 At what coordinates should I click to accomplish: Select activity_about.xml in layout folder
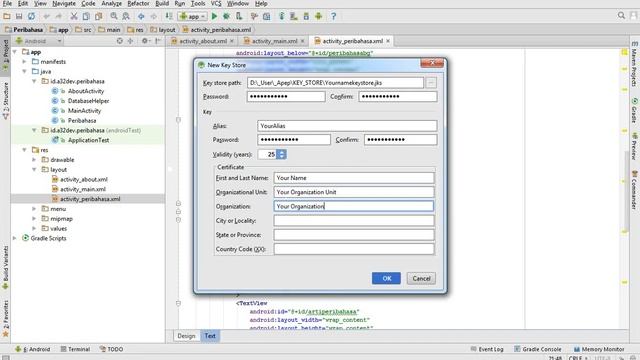(x=84, y=179)
